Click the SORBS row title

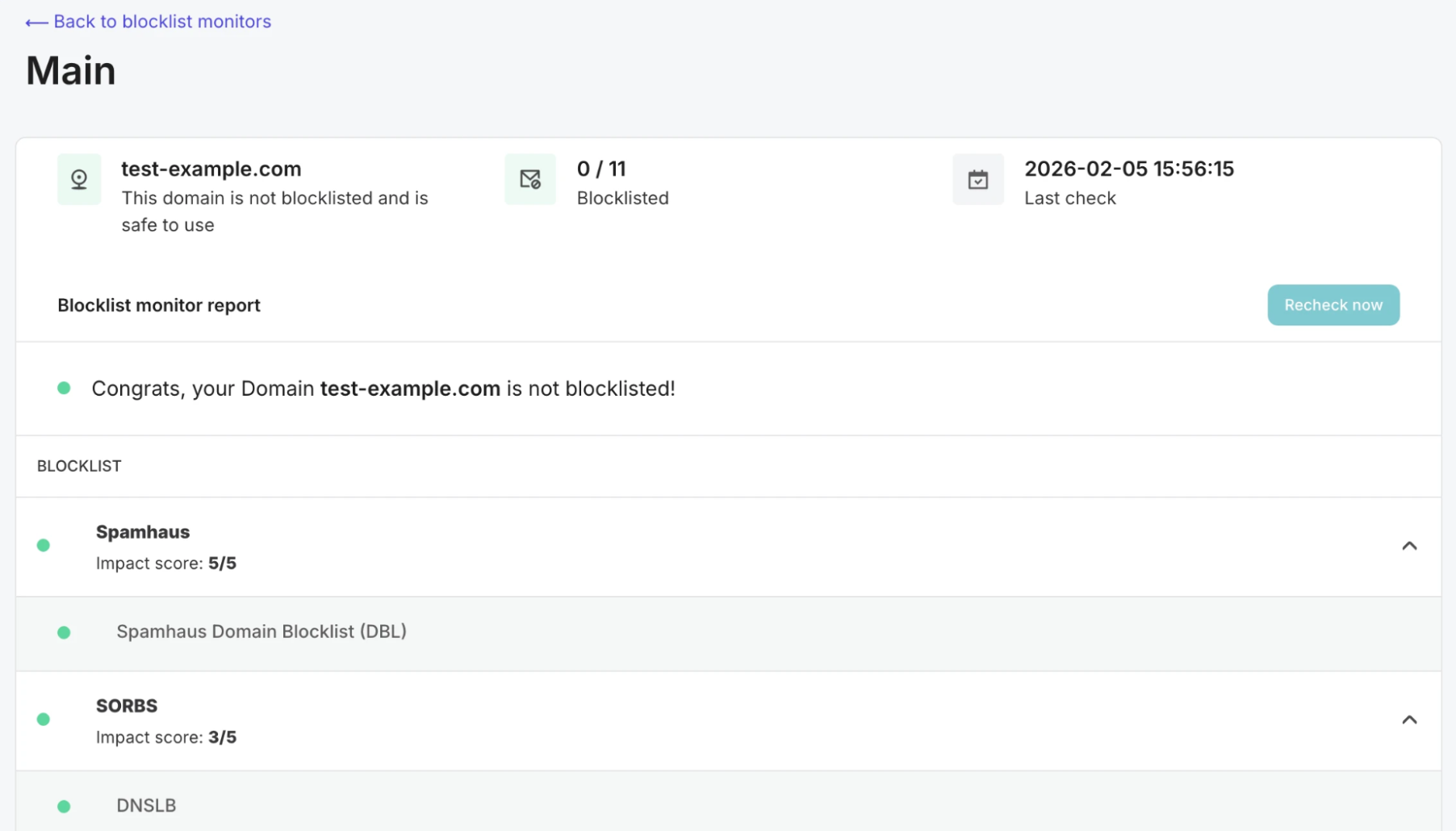click(x=127, y=706)
